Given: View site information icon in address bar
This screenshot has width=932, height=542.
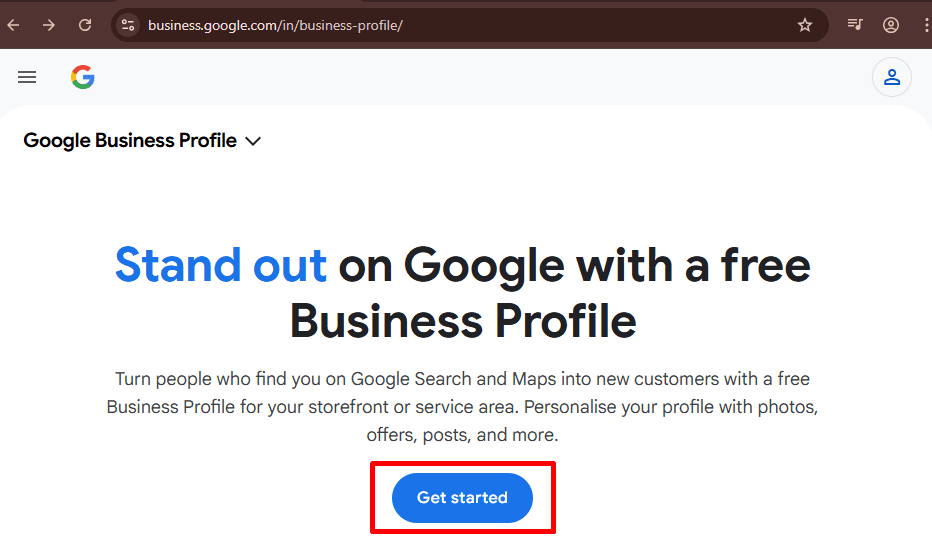Looking at the screenshot, I should (x=126, y=25).
